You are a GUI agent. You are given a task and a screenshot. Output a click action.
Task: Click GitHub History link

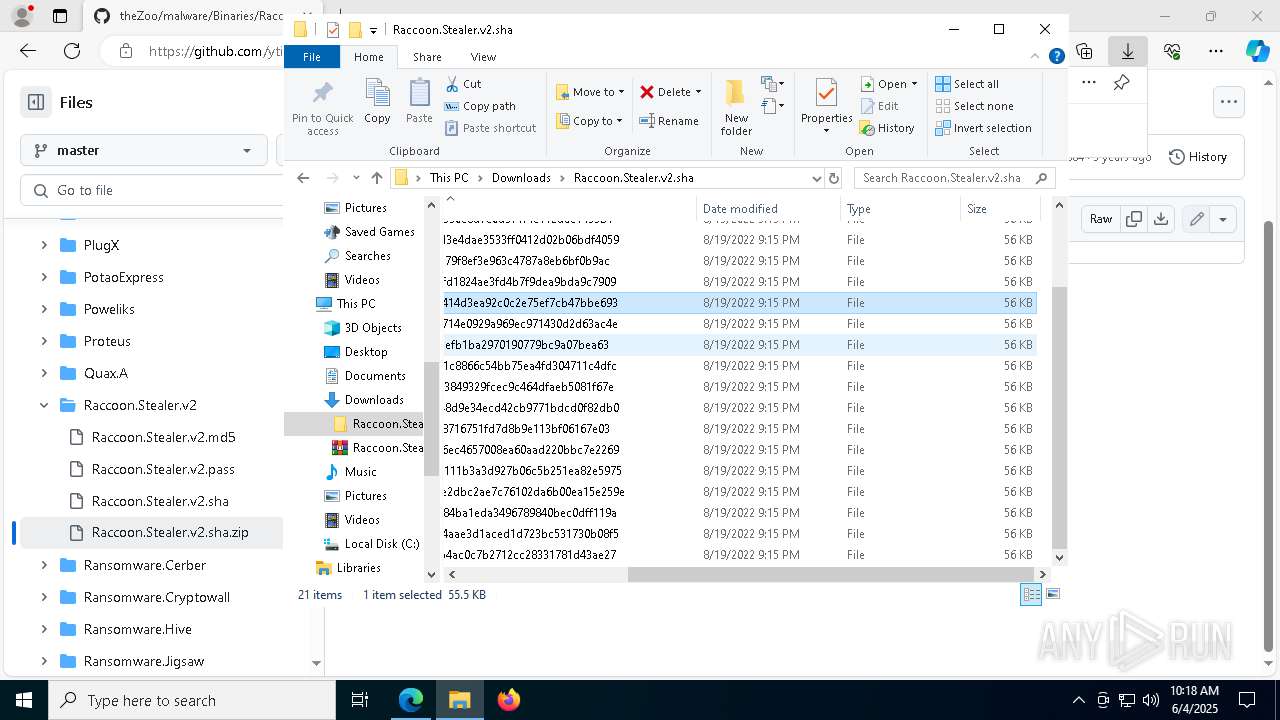(x=1198, y=157)
